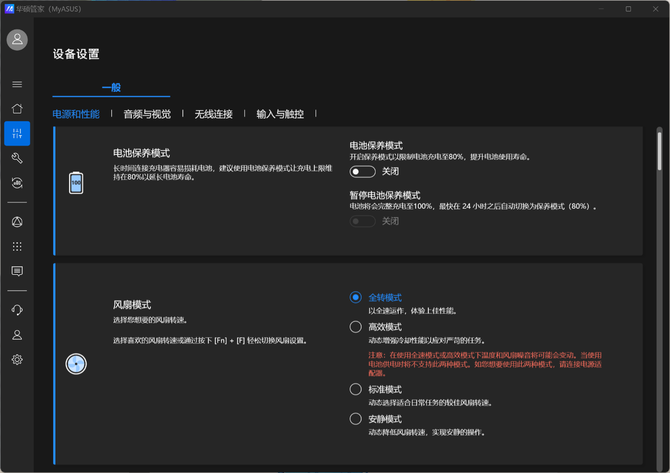The height and width of the screenshot is (473, 670).
Task: Toggle the 暂停电池保养模式 switch
Action: tap(362, 221)
